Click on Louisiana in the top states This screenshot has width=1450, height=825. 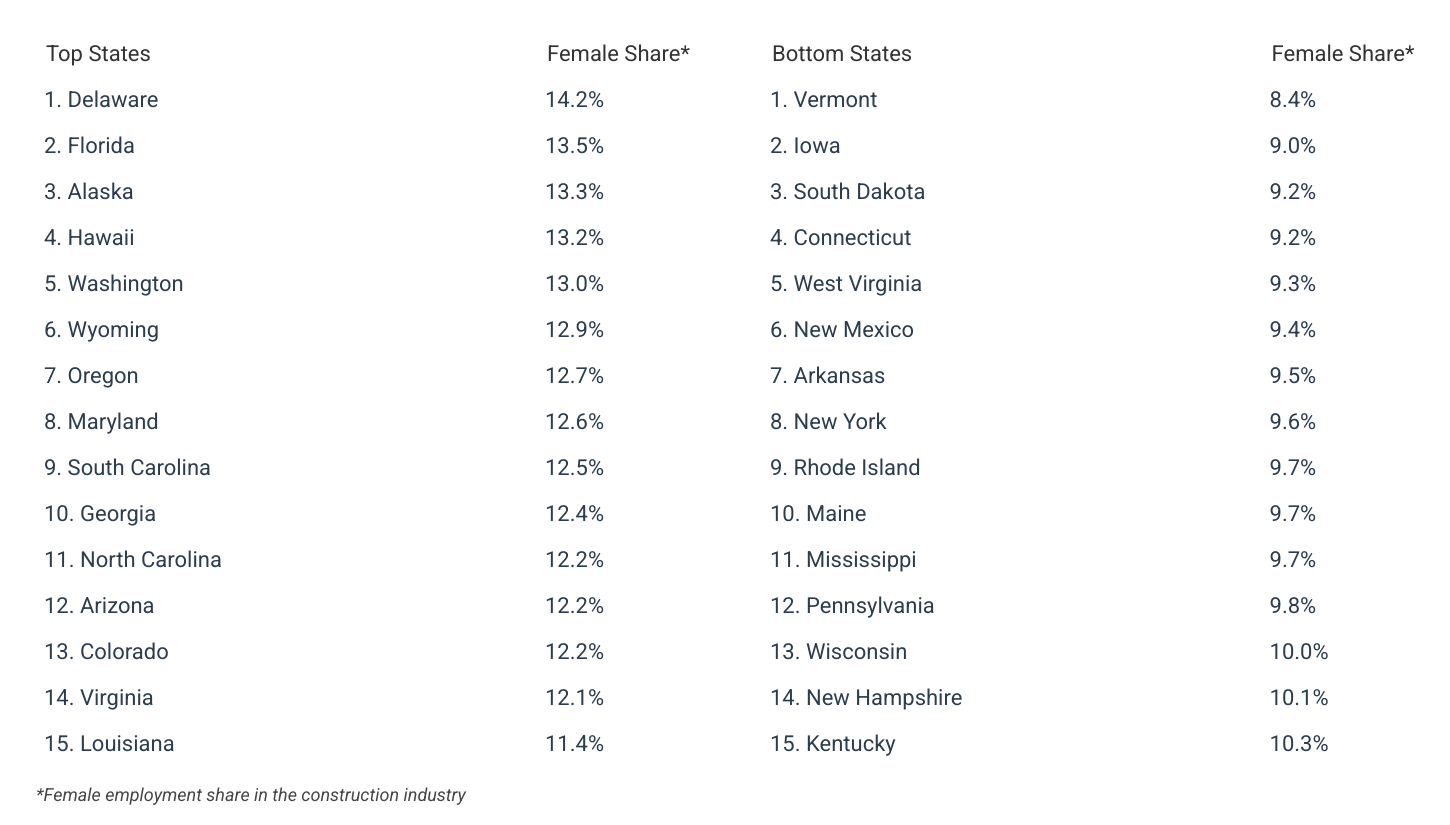tap(109, 744)
